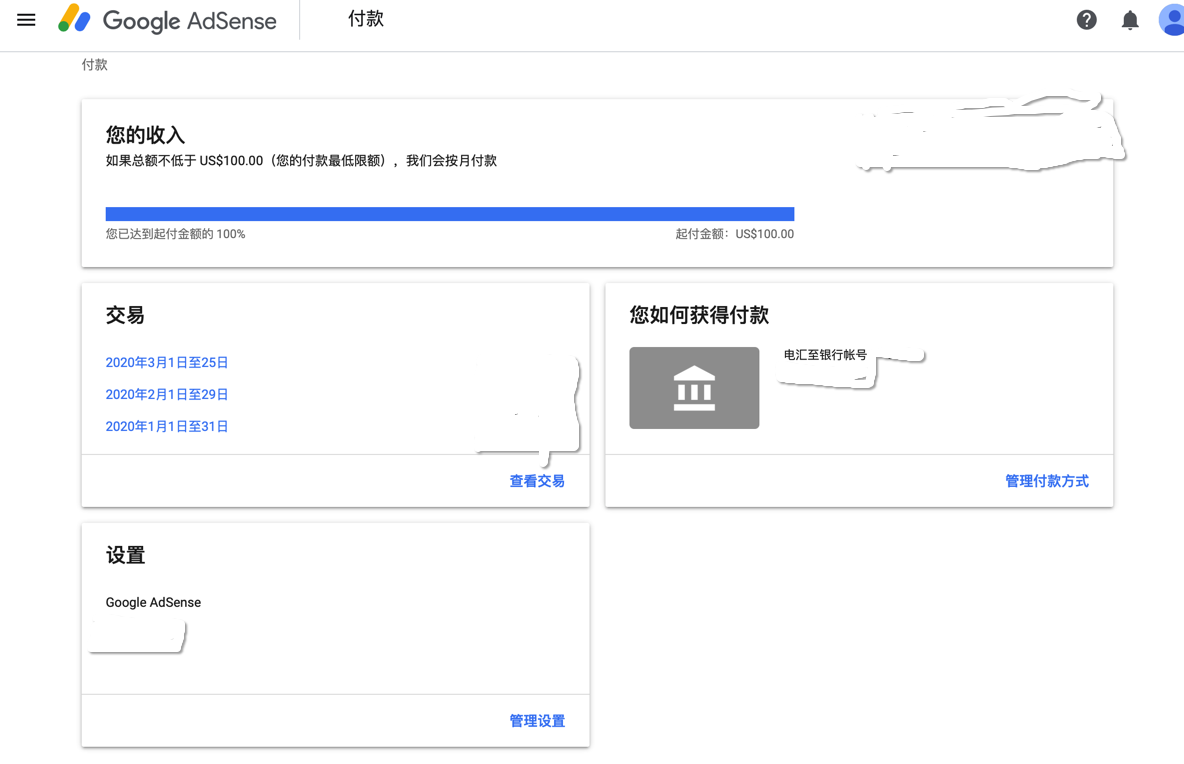Open the account profile avatar
Viewport: 1184px width, 764px height.
tap(1171, 20)
